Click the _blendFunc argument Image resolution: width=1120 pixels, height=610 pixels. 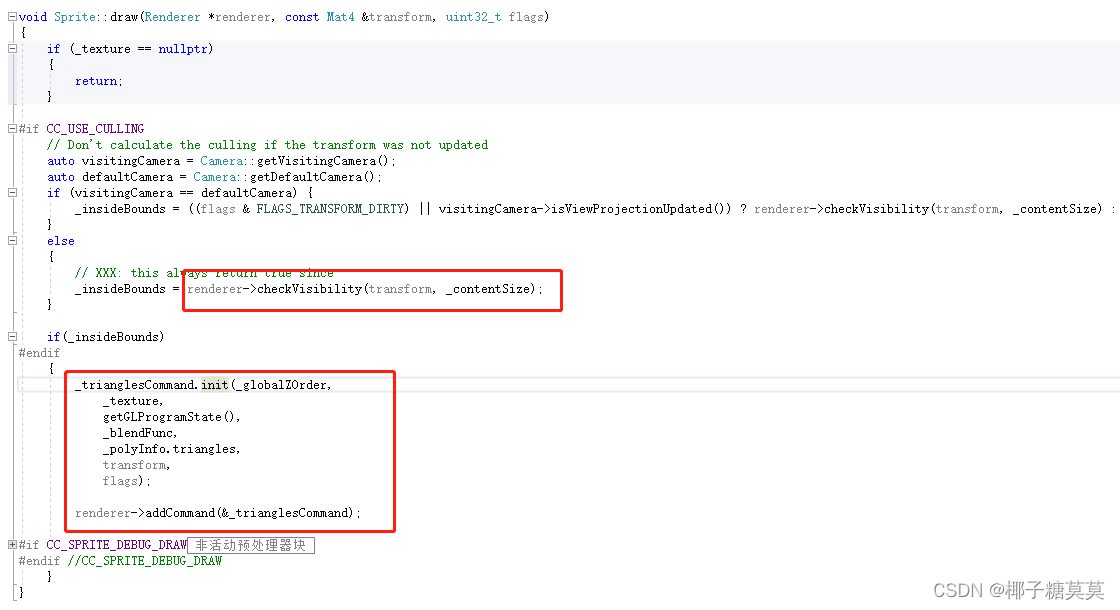tap(138, 433)
